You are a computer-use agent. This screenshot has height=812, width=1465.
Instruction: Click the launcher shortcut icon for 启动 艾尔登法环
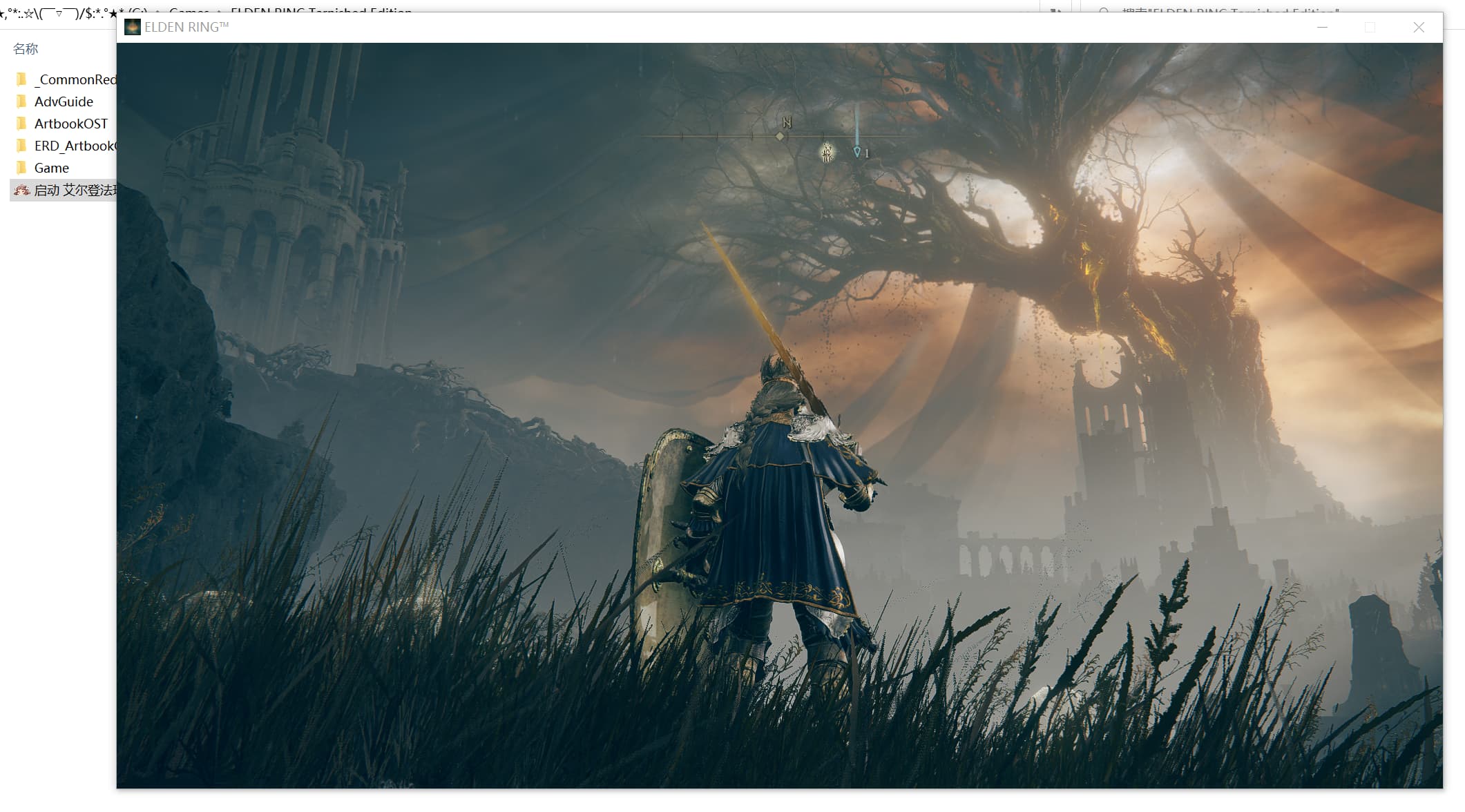click(21, 190)
